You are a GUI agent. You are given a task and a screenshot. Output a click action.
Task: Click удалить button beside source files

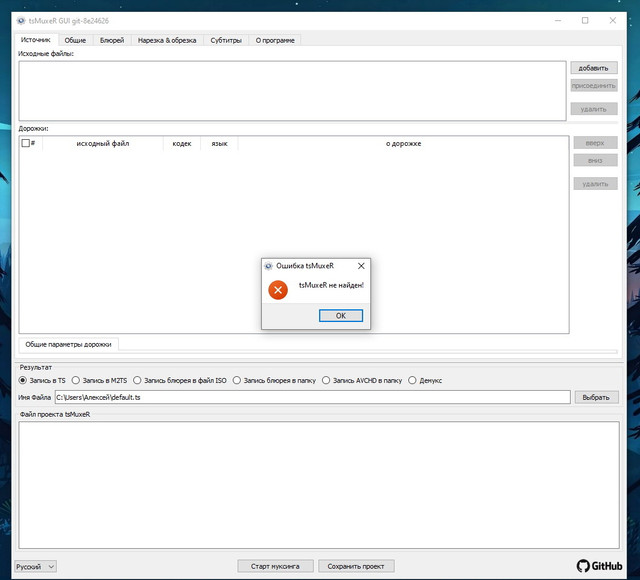click(x=594, y=109)
